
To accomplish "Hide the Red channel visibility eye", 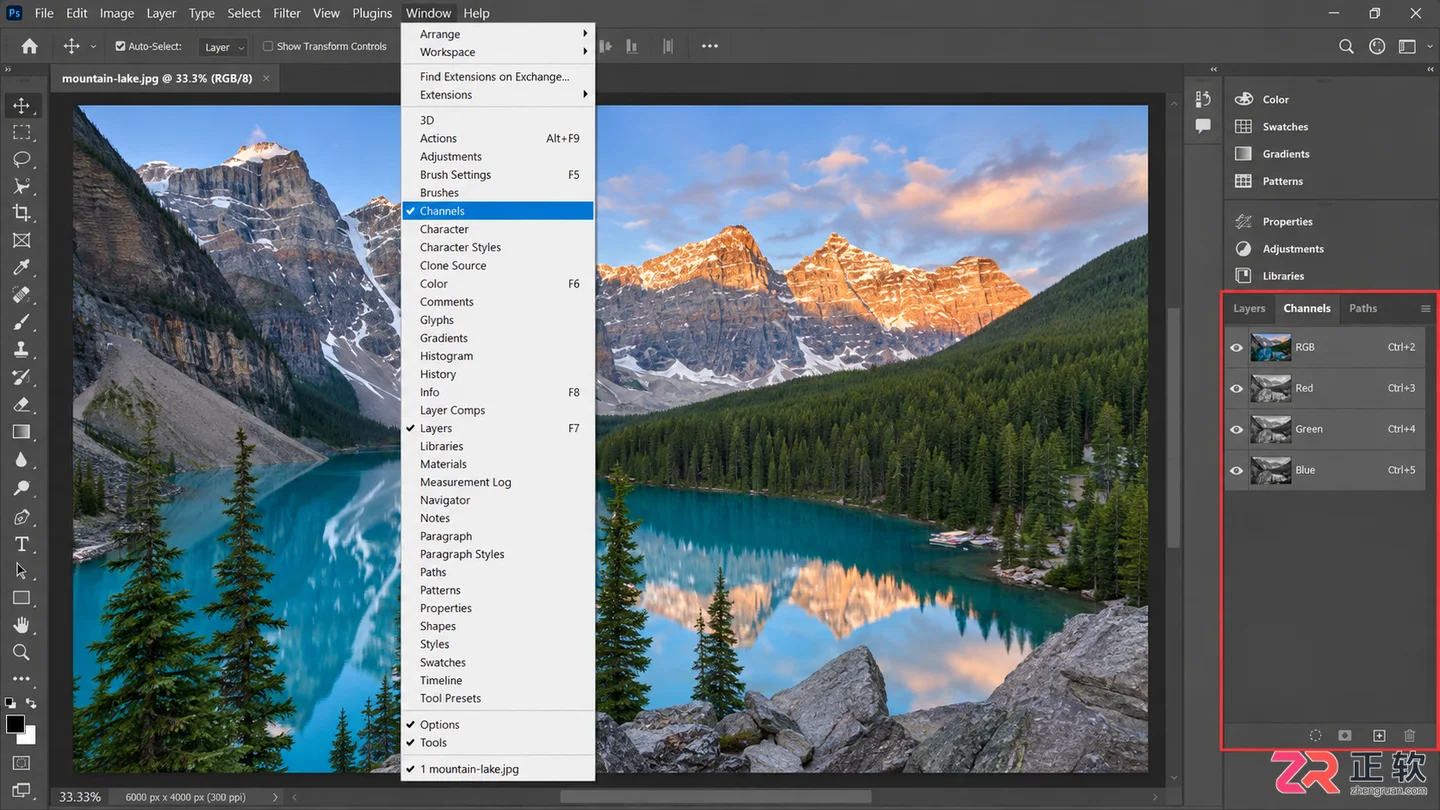I will [1237, 388].
